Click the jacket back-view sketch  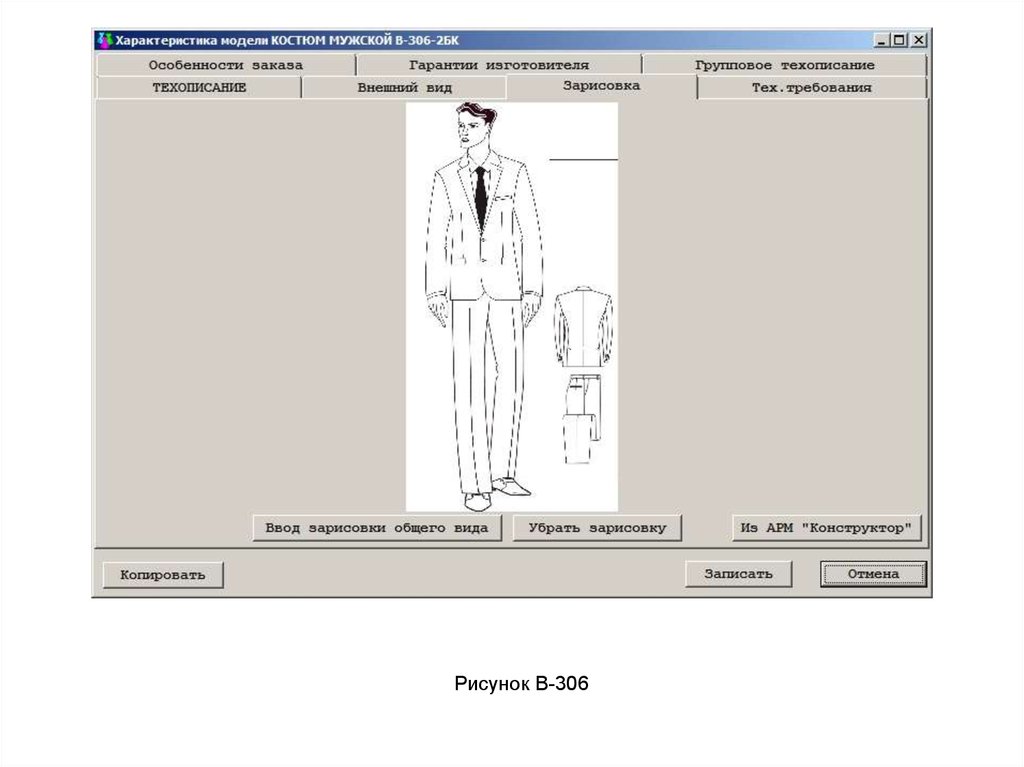click(x=584, y=326)
